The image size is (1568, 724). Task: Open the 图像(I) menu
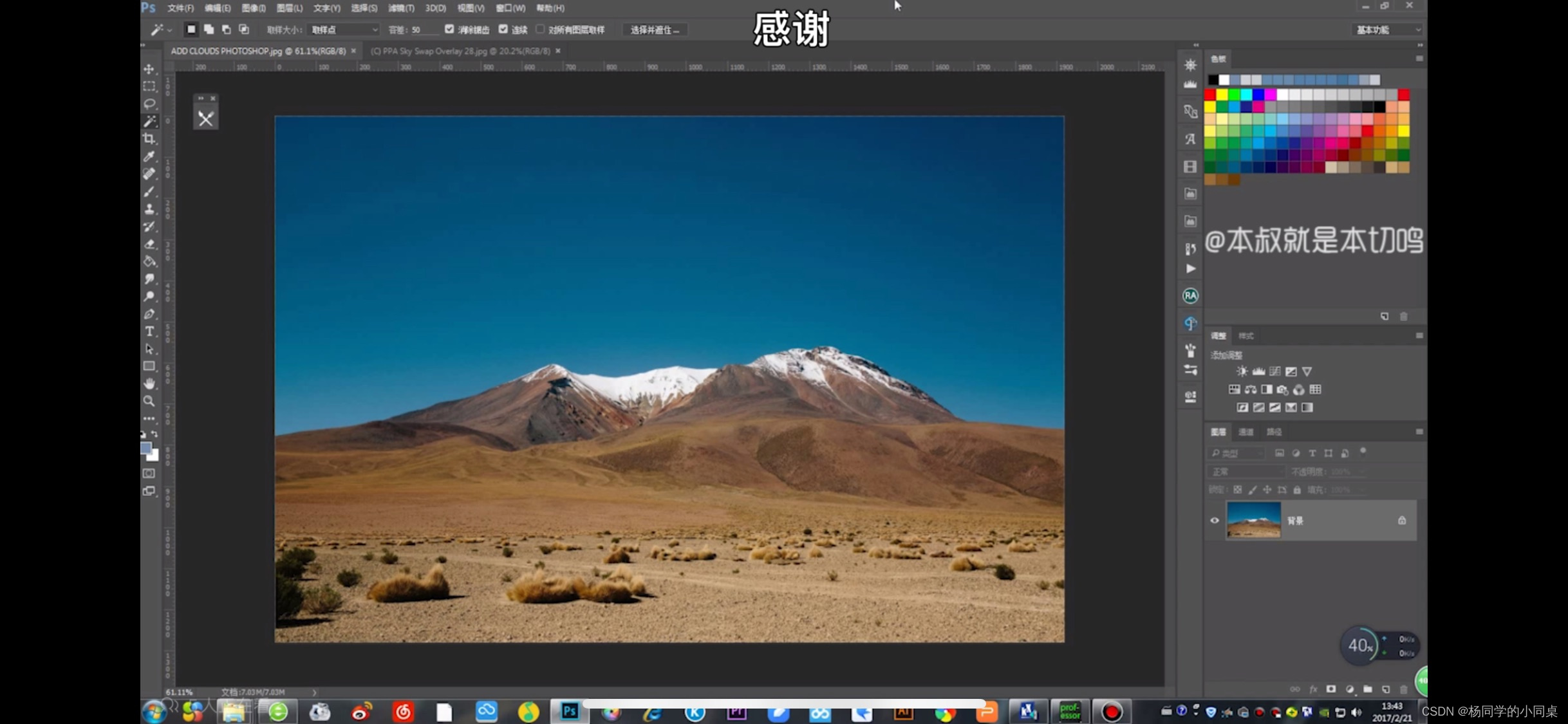pyautogui.click(x=253, y=8)
